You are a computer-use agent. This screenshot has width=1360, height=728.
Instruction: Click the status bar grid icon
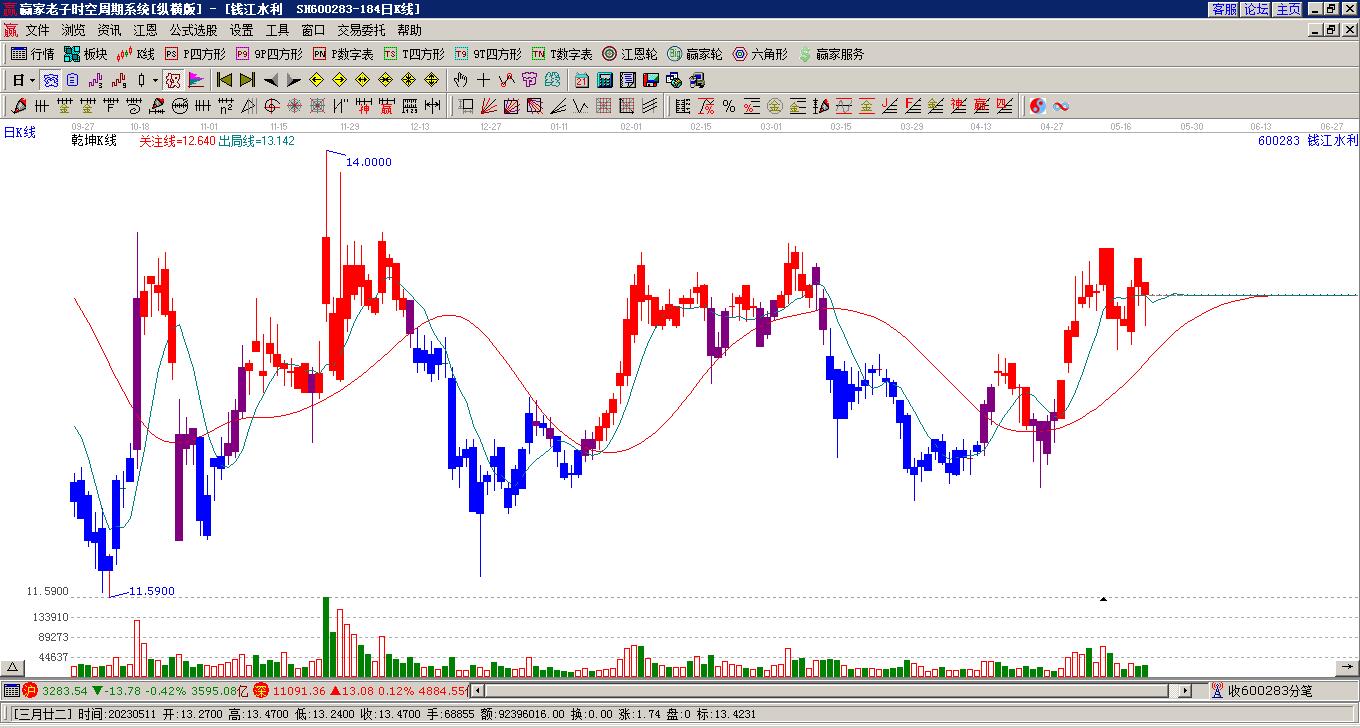point(11,690)
